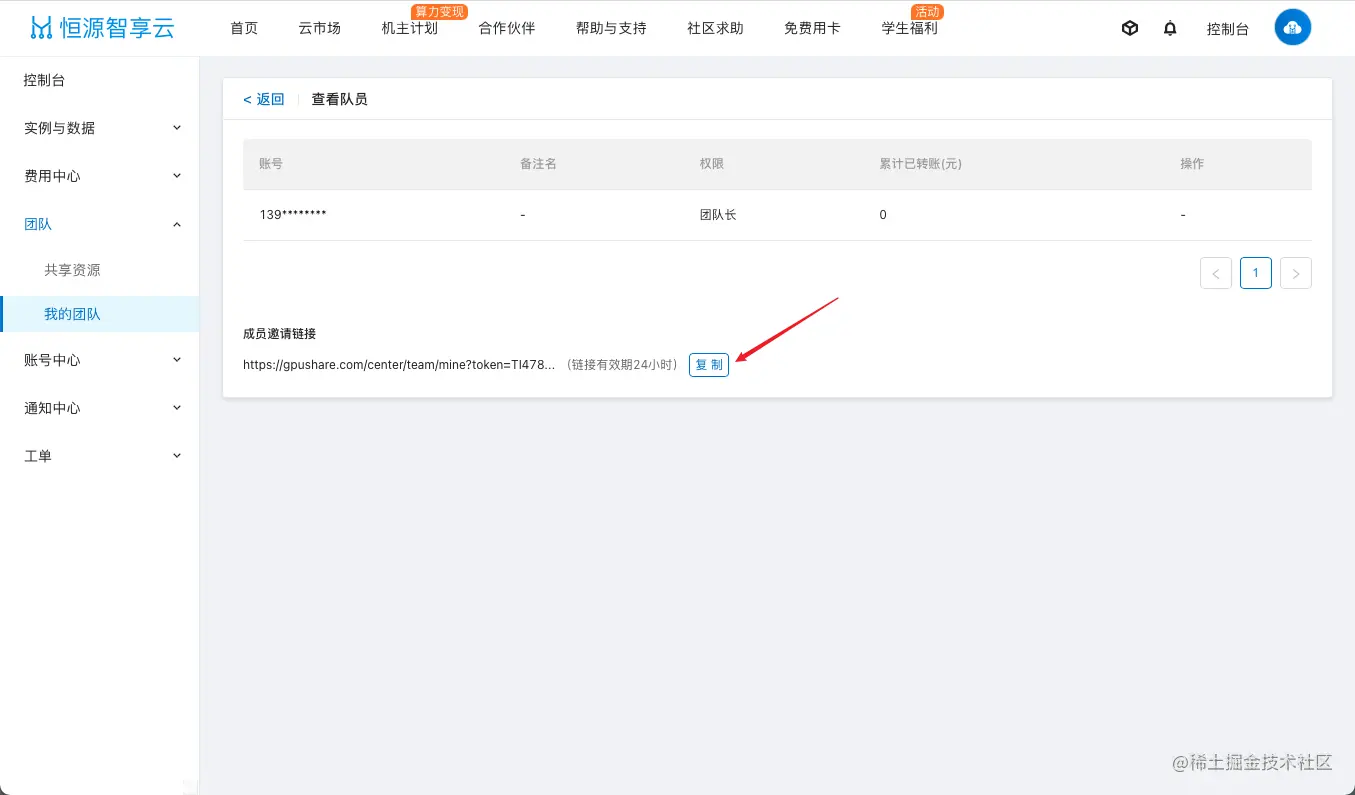Click the 备注名 column header
This screenshot has width=1355, height=795.
pyautogui.click(x=538, y=164)
